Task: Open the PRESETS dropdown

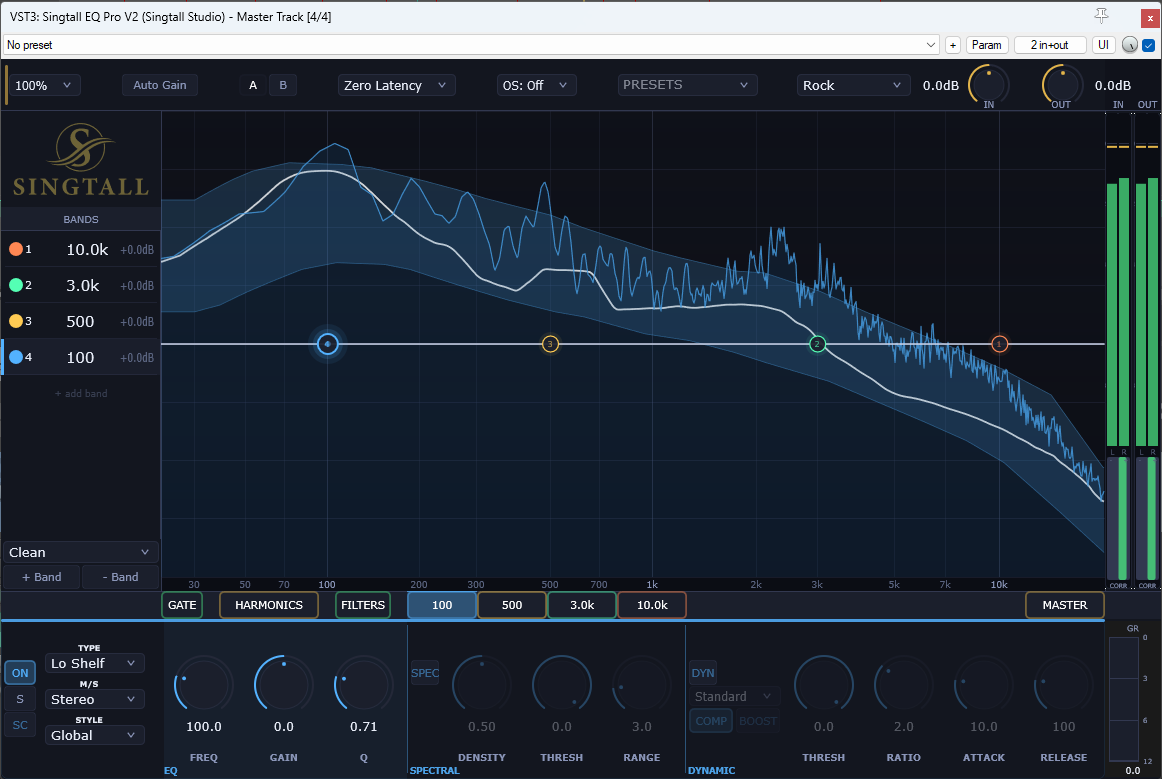Action: pyautogui.click(x=688, y=85)
